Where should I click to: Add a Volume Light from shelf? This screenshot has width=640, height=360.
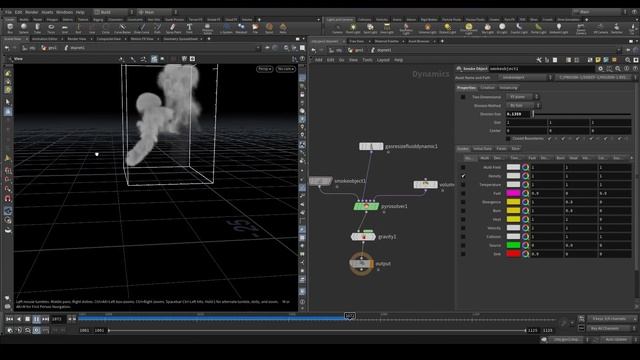(427, 28)
